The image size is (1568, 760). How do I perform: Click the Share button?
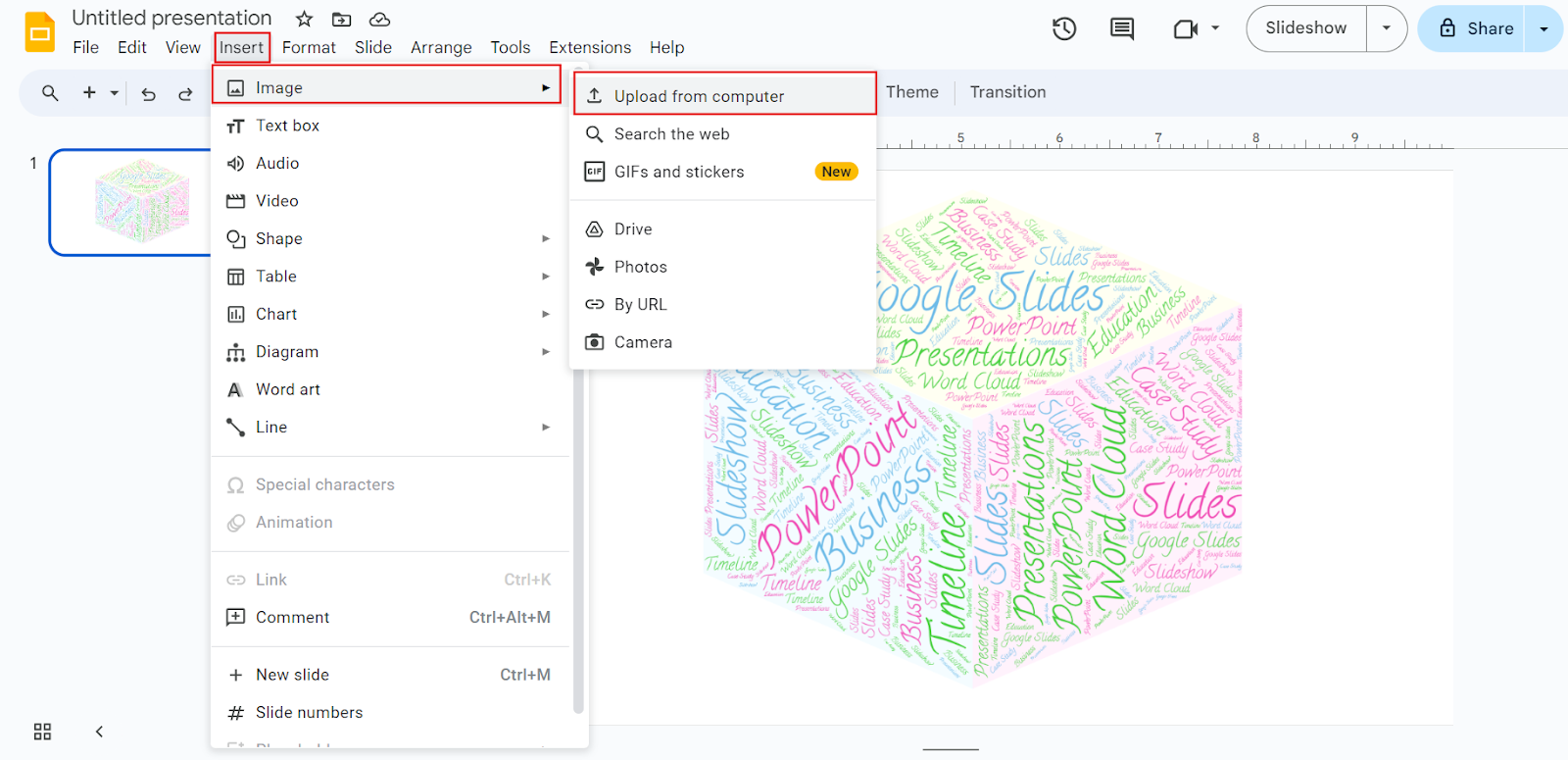click(1474, 28)
